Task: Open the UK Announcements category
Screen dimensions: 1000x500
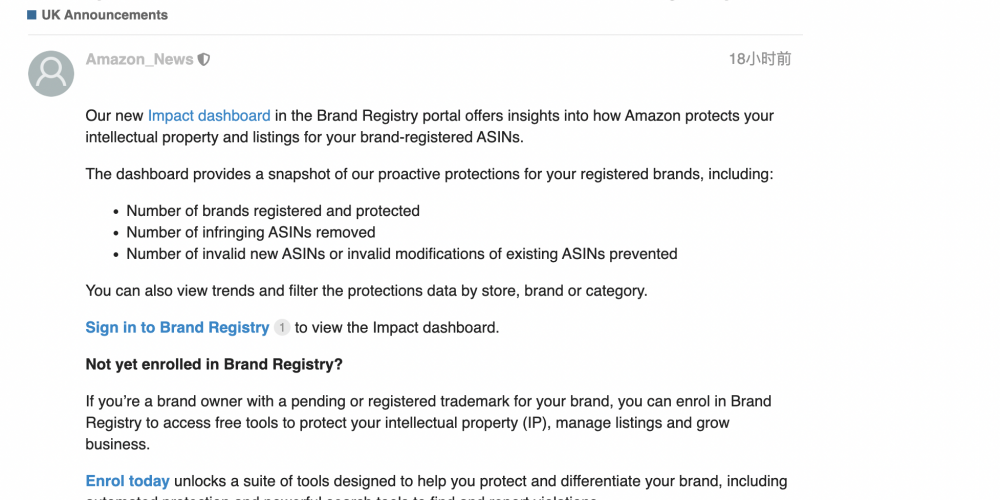Action: [105, 15]
